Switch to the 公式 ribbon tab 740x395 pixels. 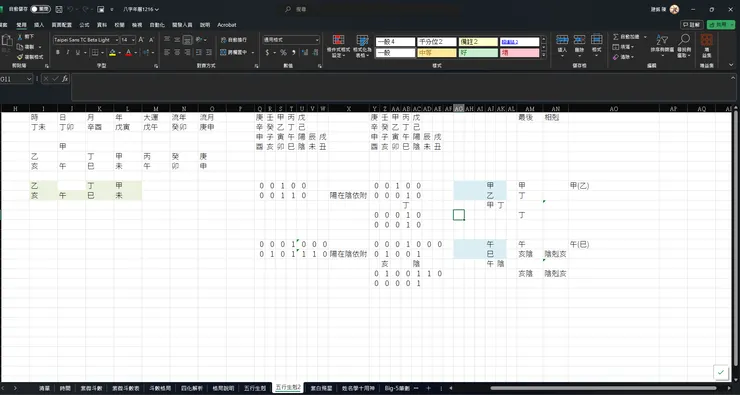coord(84,25)
